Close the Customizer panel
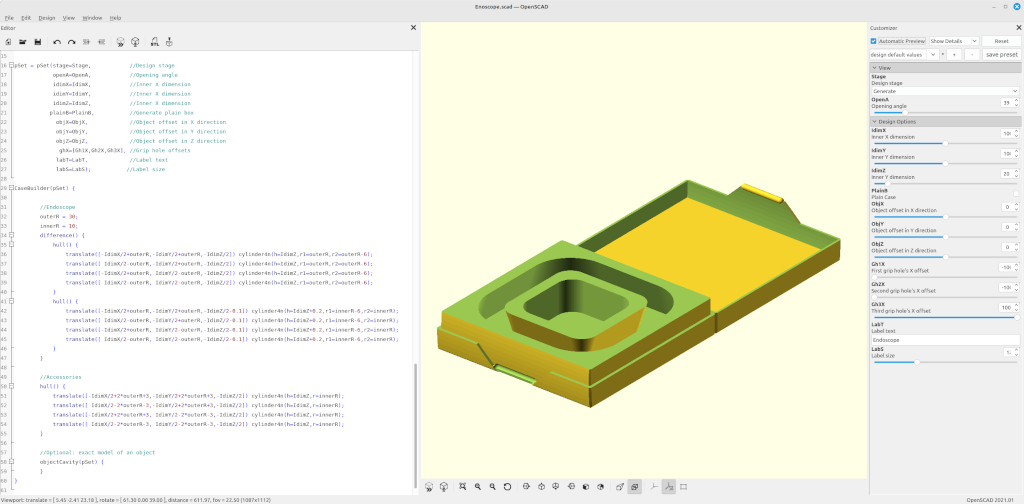 click(1019, 28)
